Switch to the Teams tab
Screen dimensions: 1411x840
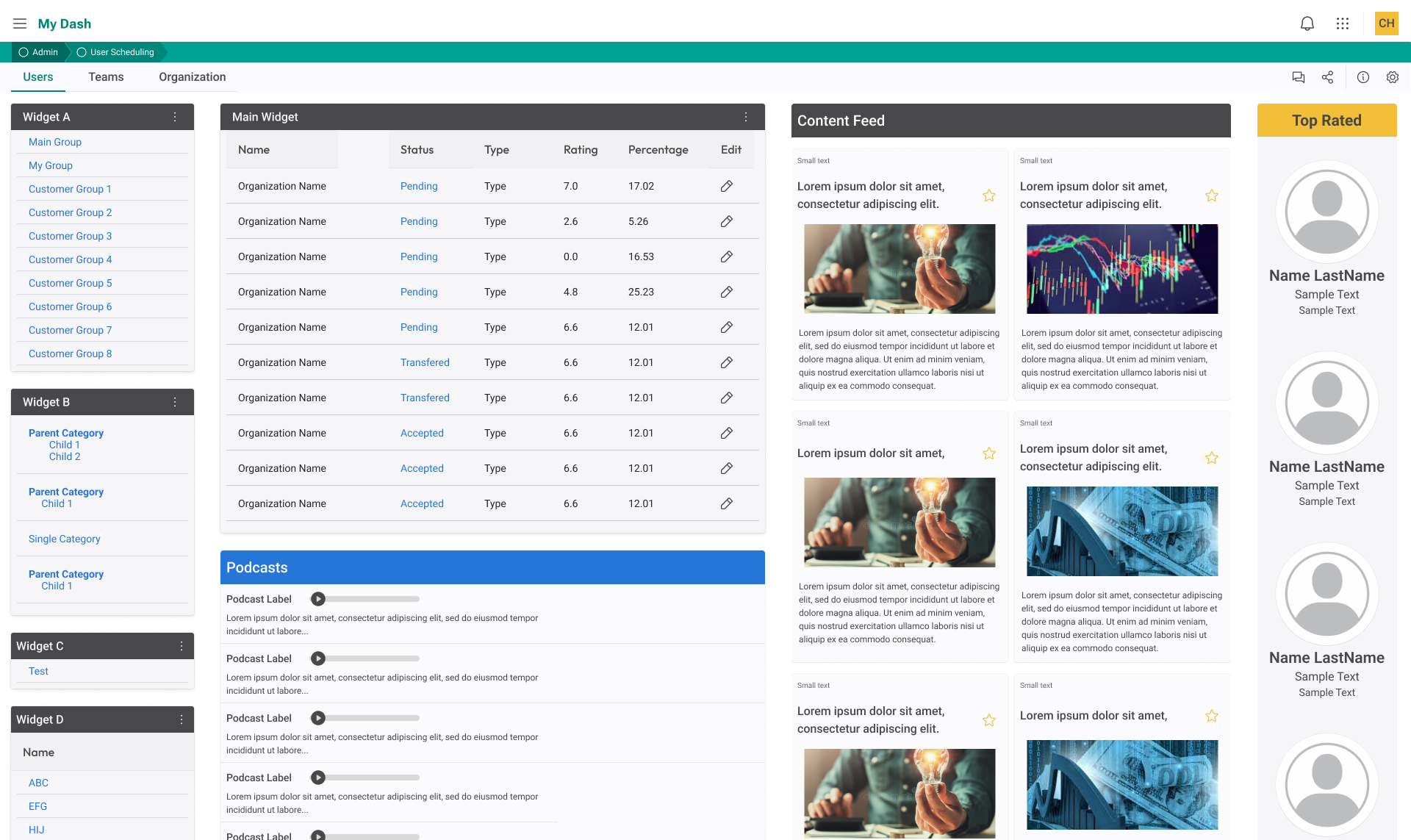coord(106,77)
